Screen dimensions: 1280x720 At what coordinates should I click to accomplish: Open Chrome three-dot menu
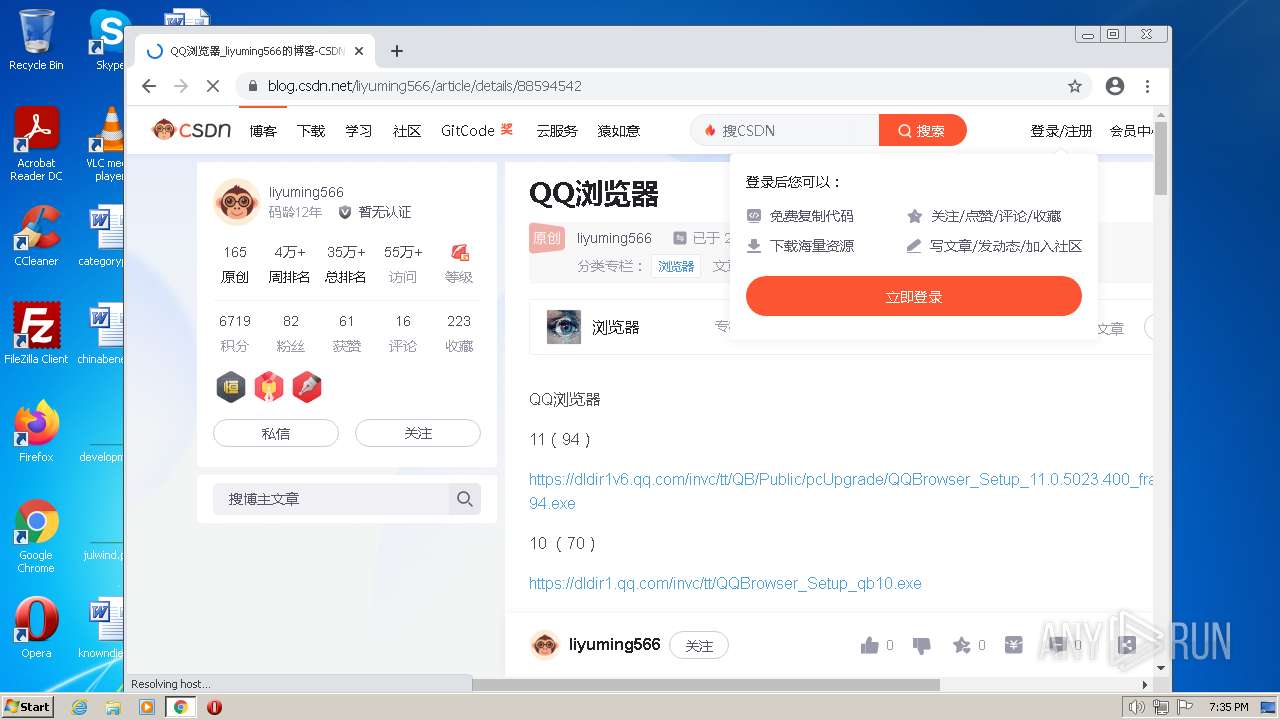(1147, 86)
